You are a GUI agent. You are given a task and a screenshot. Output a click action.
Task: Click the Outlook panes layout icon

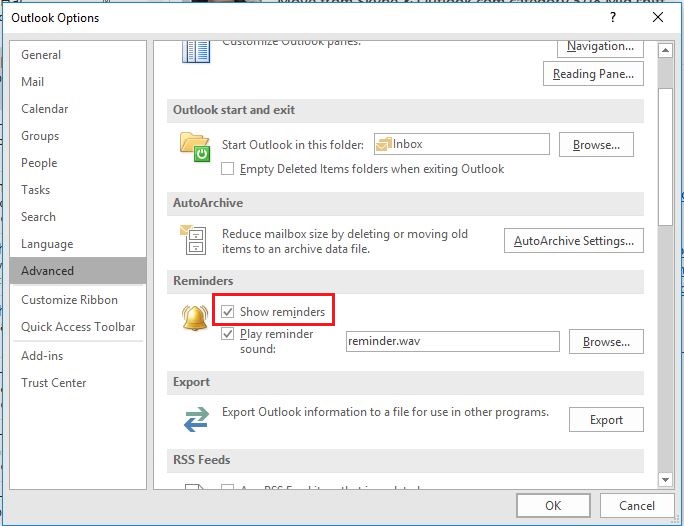click(196, 51)
